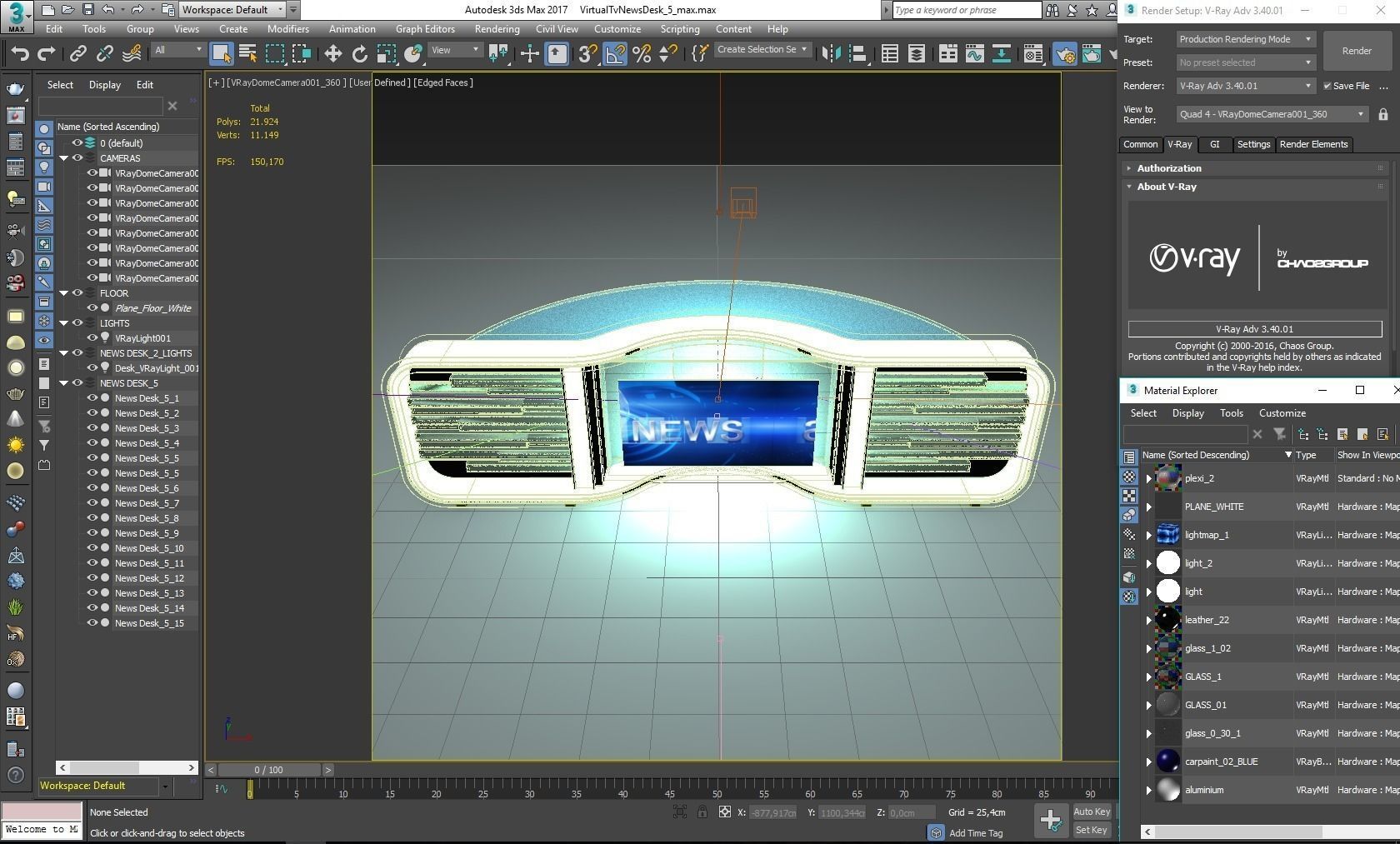1400x844 pixels.
Task: Choose the Select and Move tool
Action: pos(333,54)
